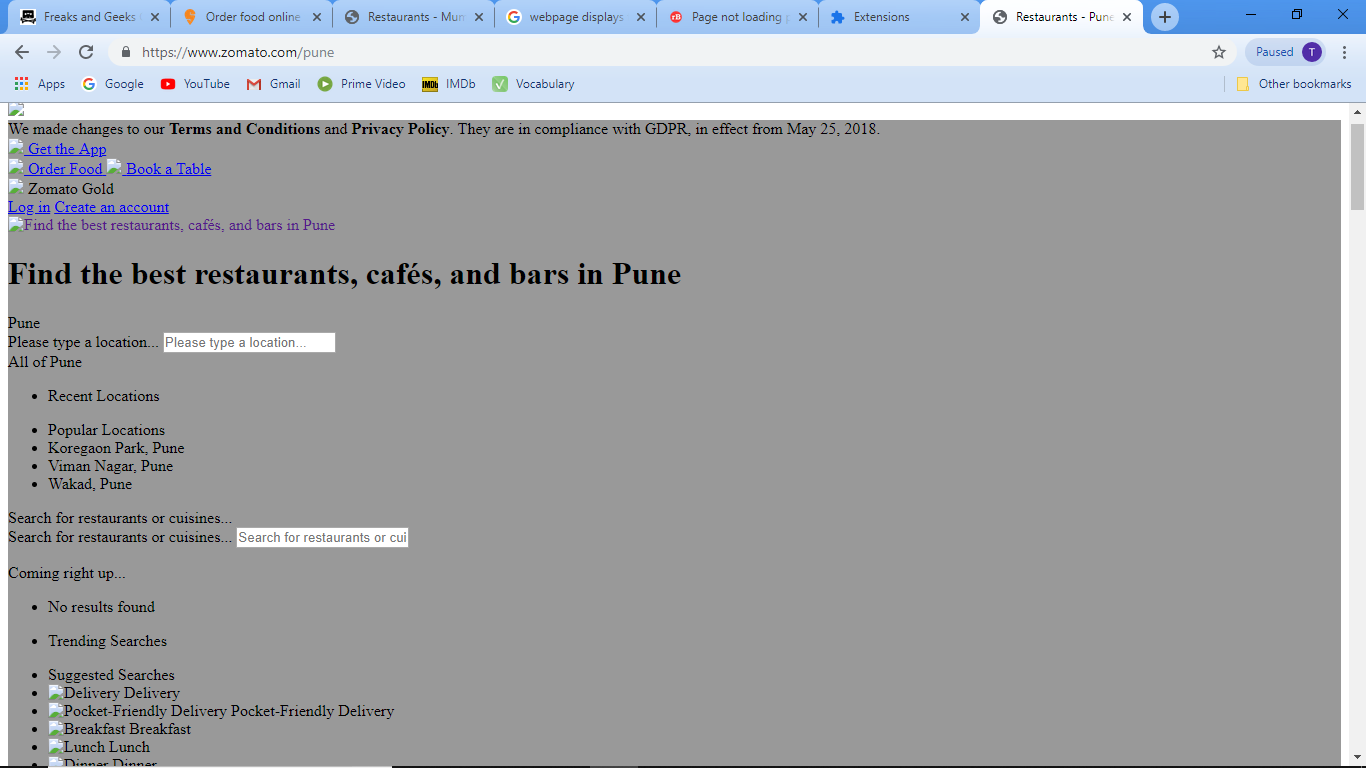Screen dimensions: 1366x768
Task: Select the Breakfast suggested search
Action: click(120, 729)
